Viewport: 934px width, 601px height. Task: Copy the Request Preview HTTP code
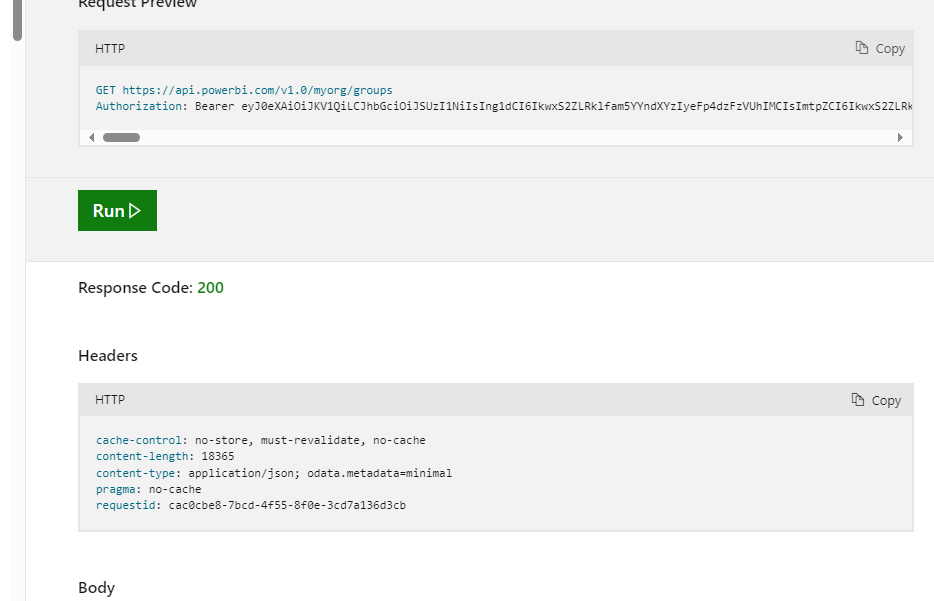click(880, 48)
